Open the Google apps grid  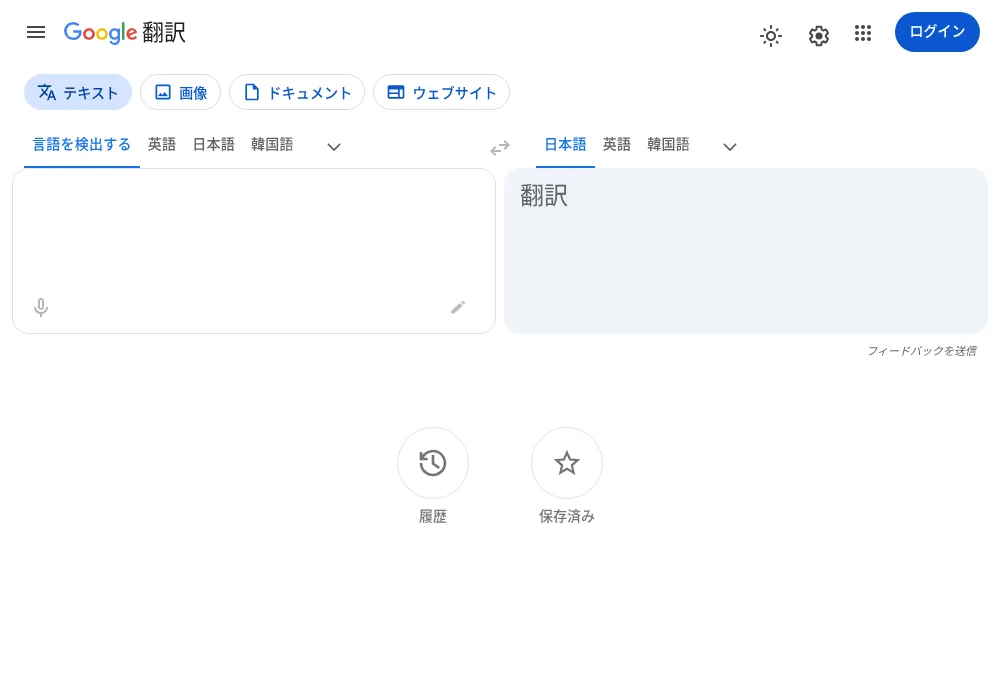(x=862, y=33)
